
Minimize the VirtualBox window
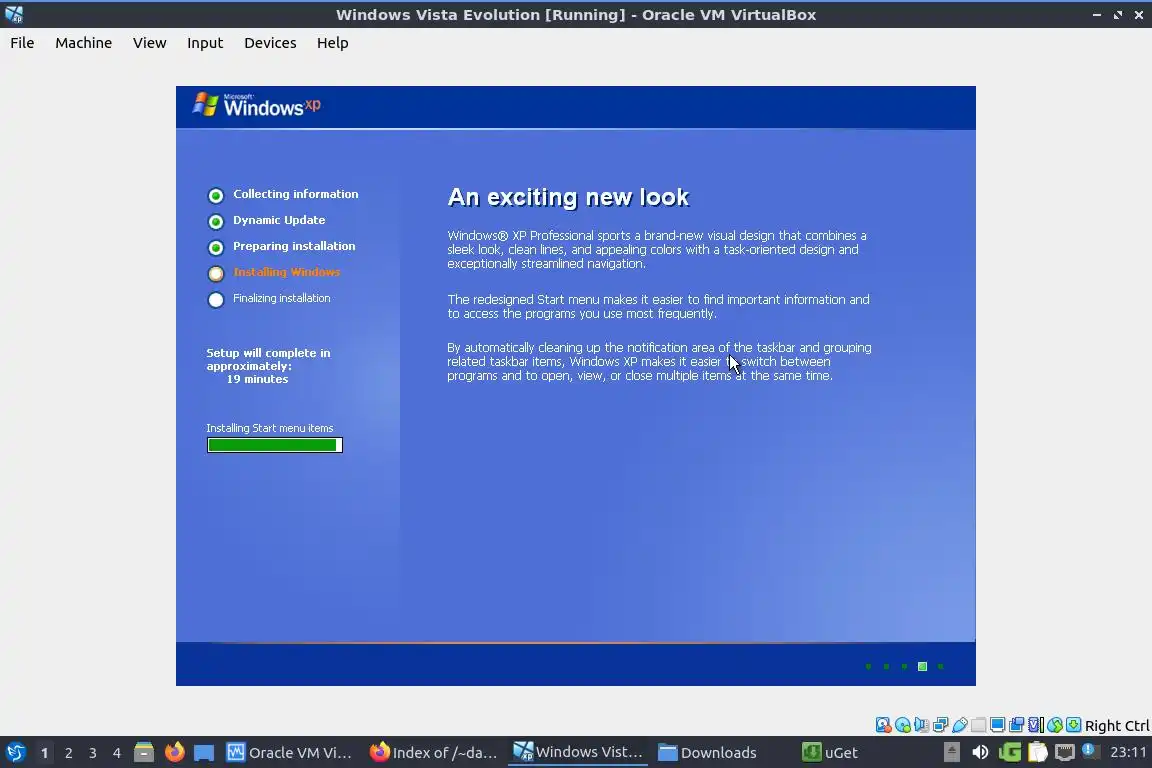coord(1097,15)
